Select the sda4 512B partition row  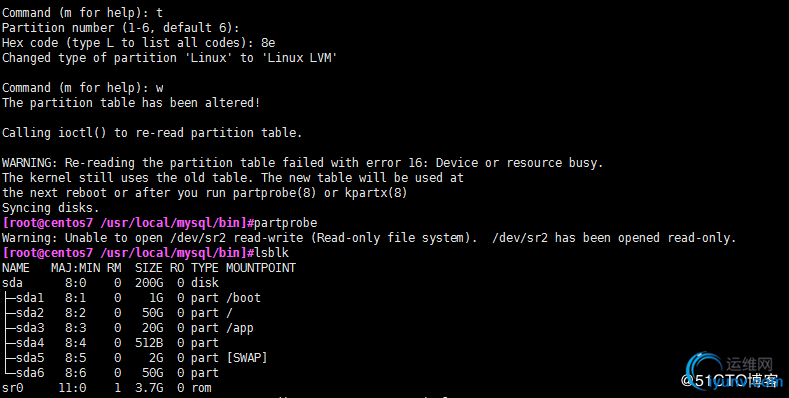pyautogui.click(x=111, y=343)
